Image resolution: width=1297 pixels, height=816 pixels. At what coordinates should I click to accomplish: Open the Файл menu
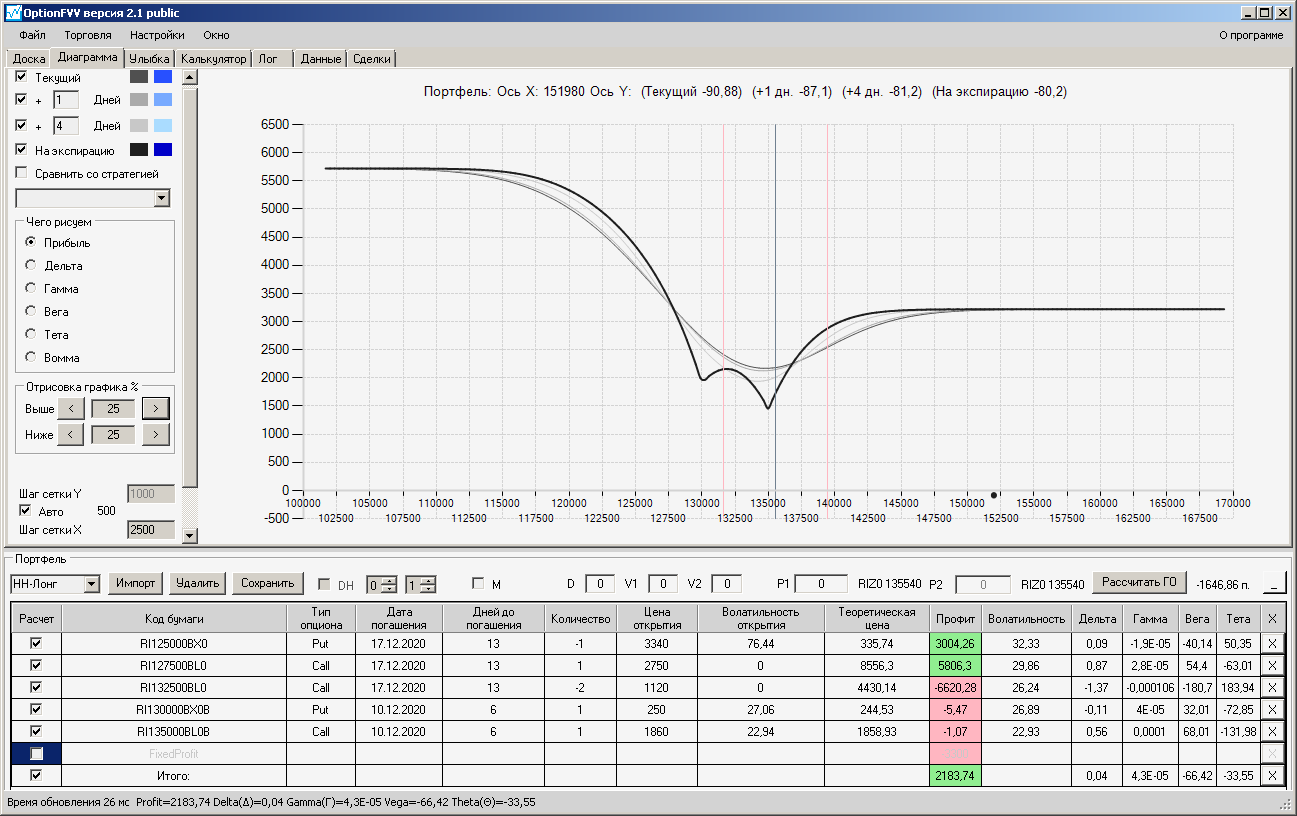(x=32, y=35)
